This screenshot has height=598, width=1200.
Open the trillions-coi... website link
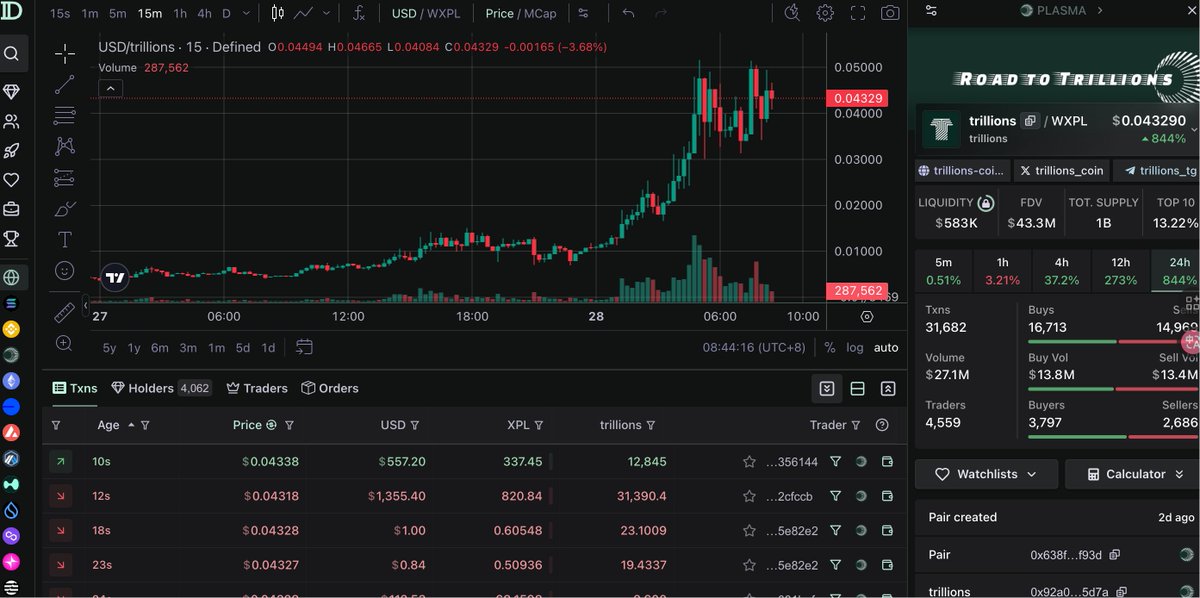pyautogui.click(x=962, y=171)
